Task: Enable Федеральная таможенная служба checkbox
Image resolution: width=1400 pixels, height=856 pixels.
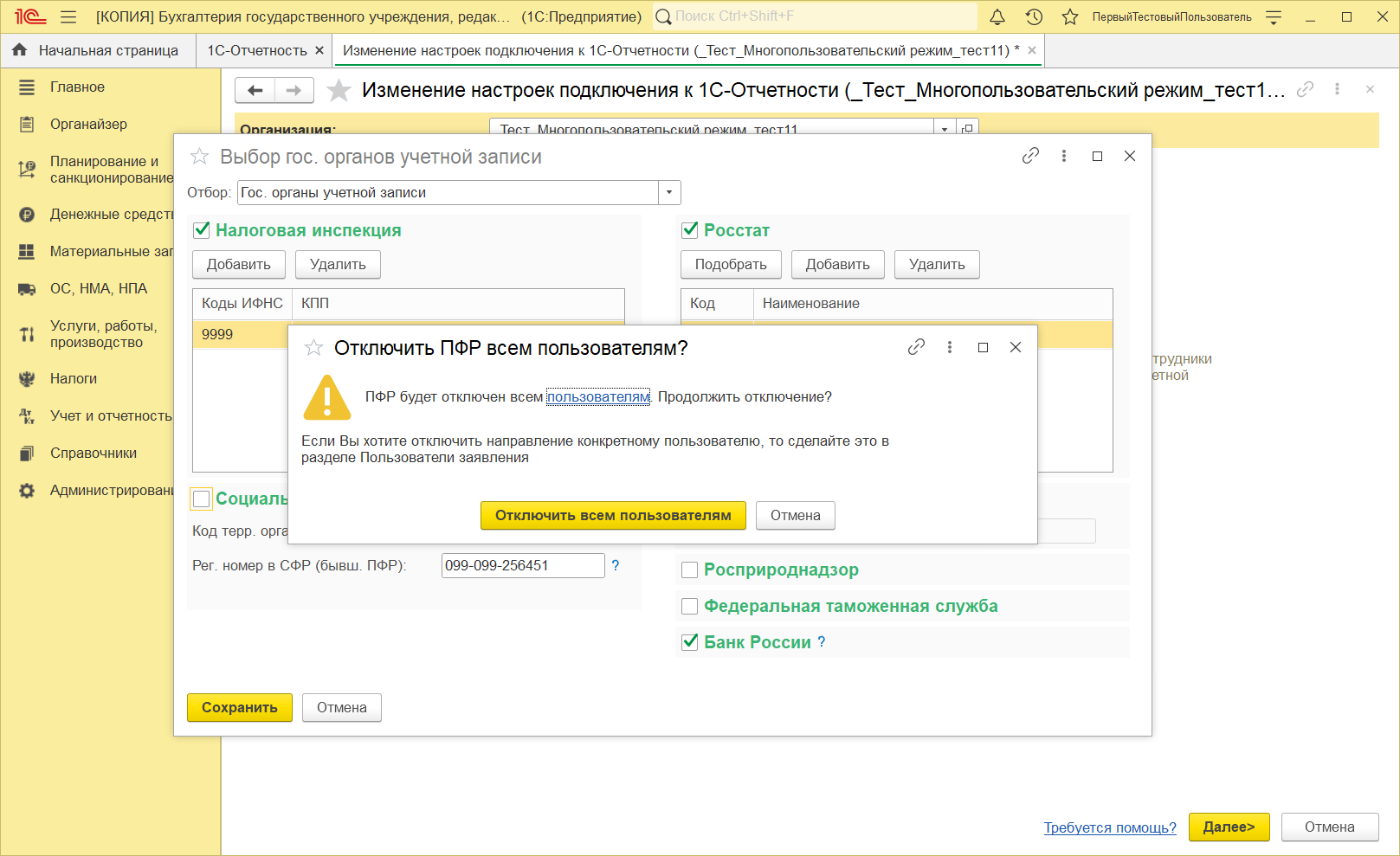Action: point(690,606)
